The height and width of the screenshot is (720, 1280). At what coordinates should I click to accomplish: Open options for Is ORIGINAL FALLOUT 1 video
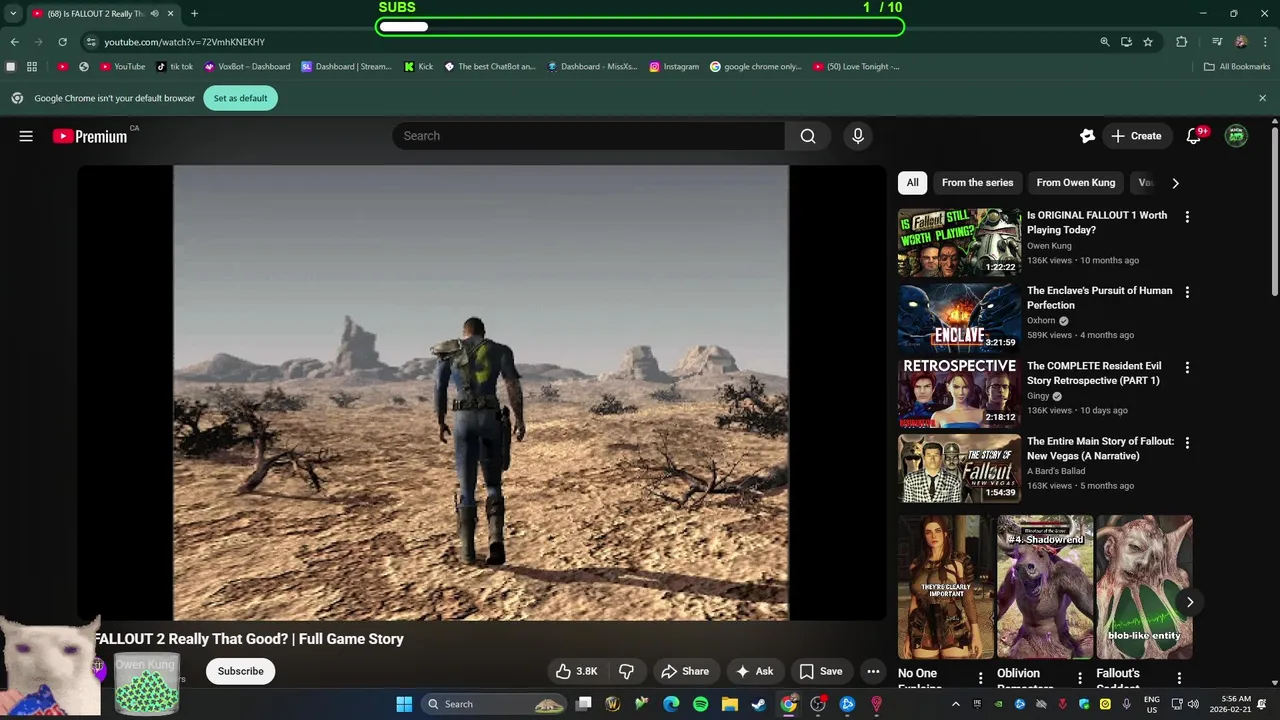point(1187,217)
